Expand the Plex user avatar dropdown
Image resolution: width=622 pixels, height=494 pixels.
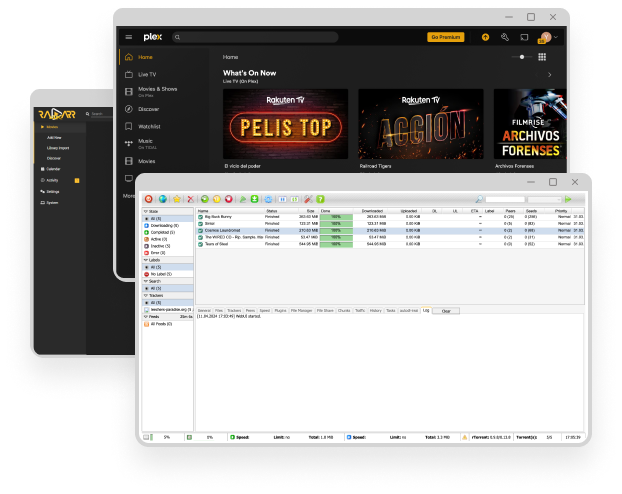click(x=546, y=37)
